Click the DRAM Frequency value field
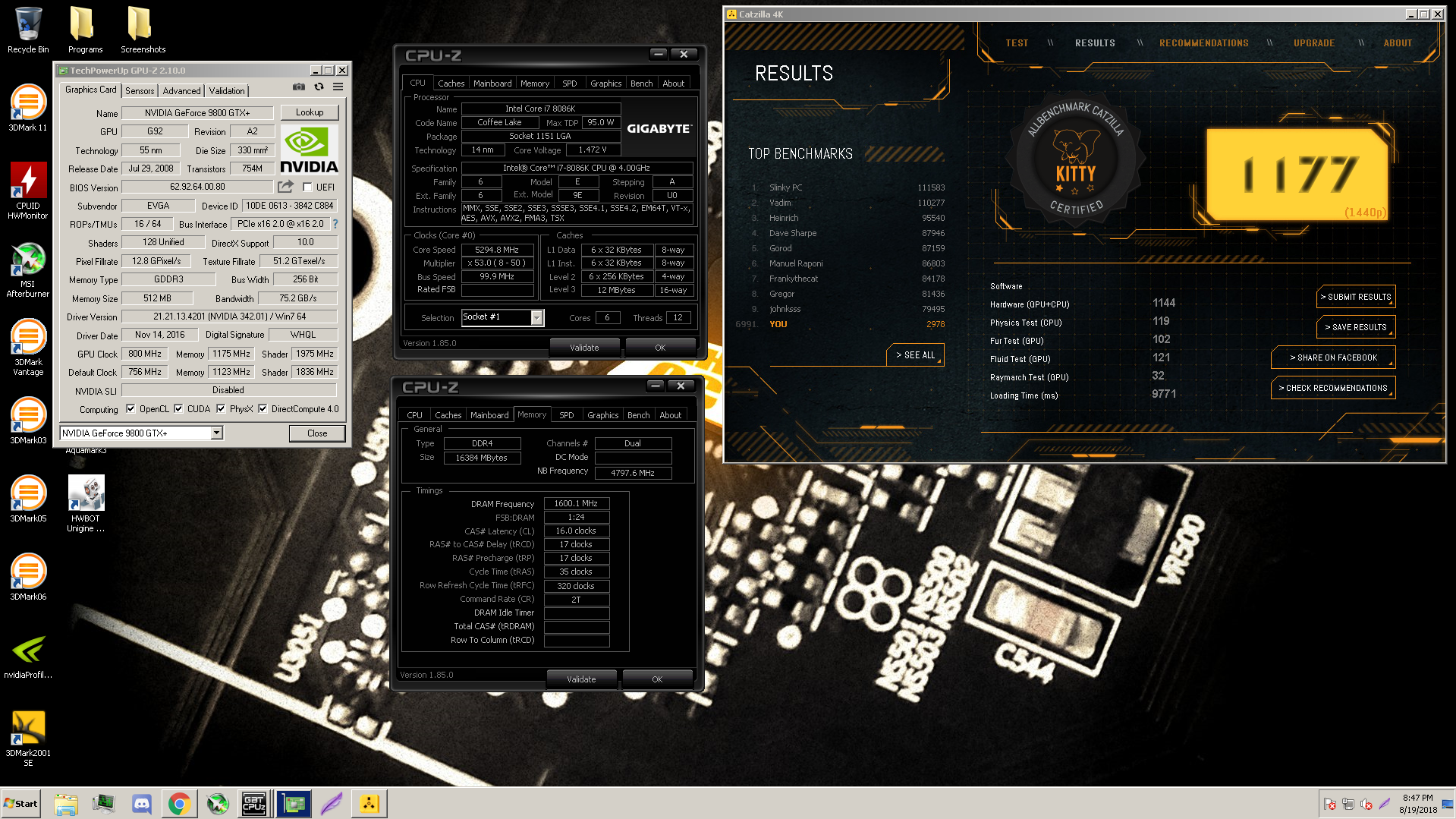The height and width of the screenshot is (819, 1456). [x=576, y=503]
